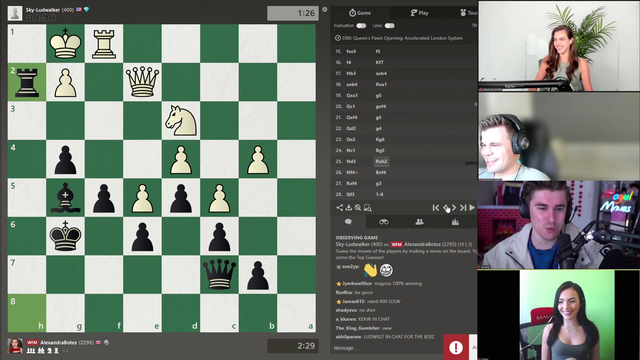Click the black king on g6
The width and height of the screenshot is (640, 360).
tap(65, 236)
